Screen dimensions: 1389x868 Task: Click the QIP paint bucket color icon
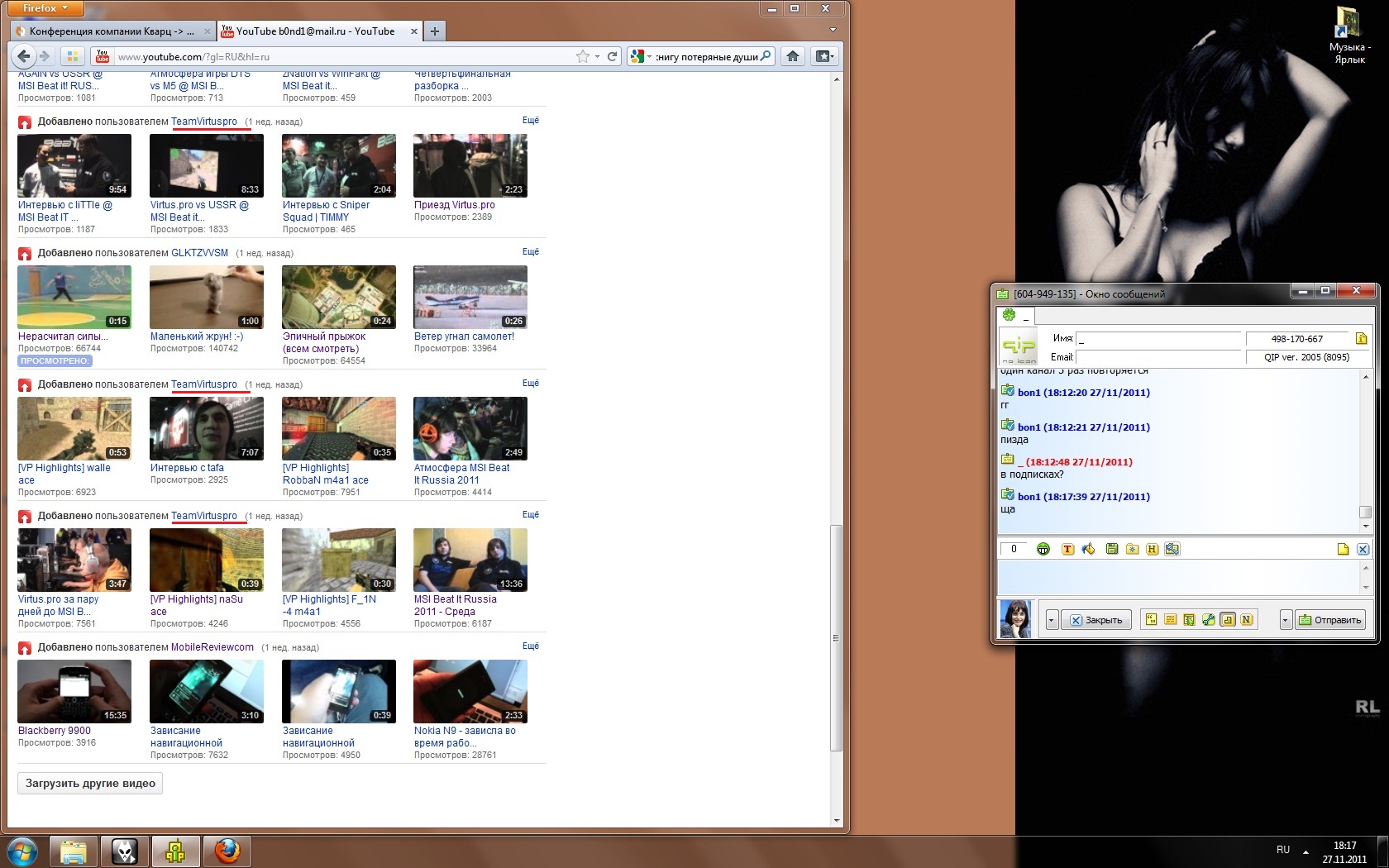[x=1088, y=549]
